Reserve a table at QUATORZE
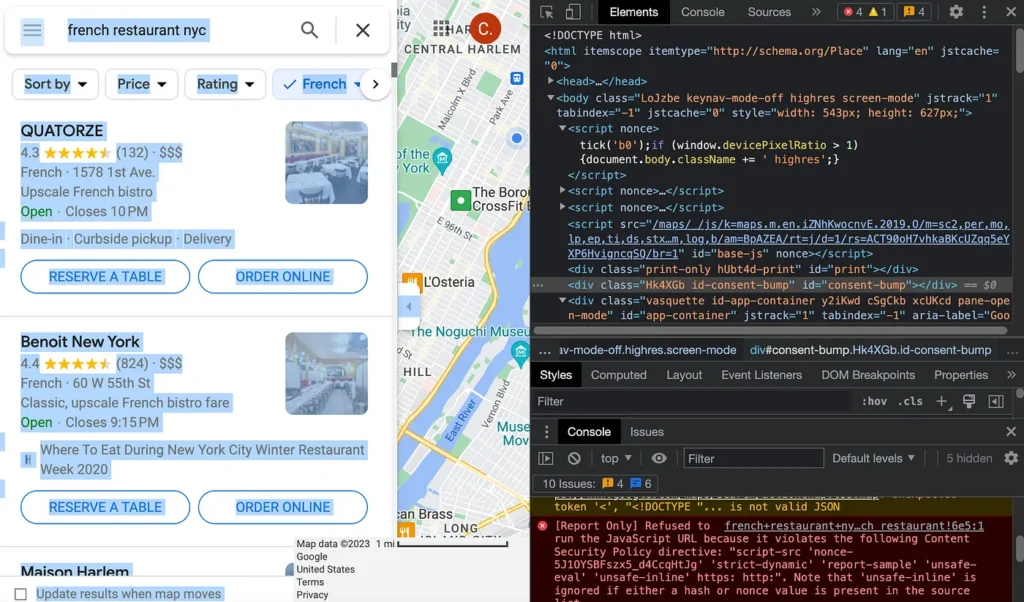 [x=105, y=277]
